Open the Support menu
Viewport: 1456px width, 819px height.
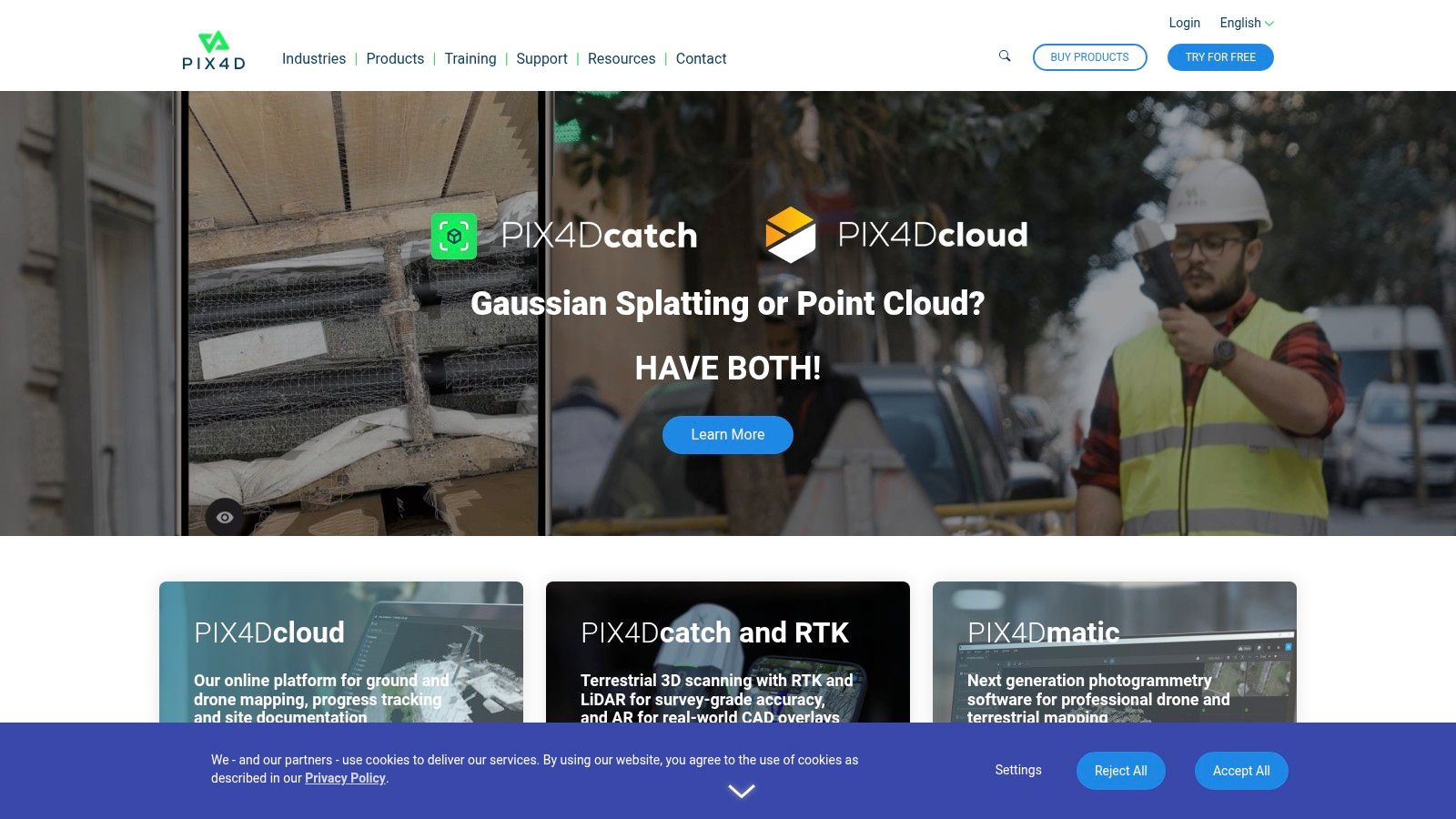point(541,58)
